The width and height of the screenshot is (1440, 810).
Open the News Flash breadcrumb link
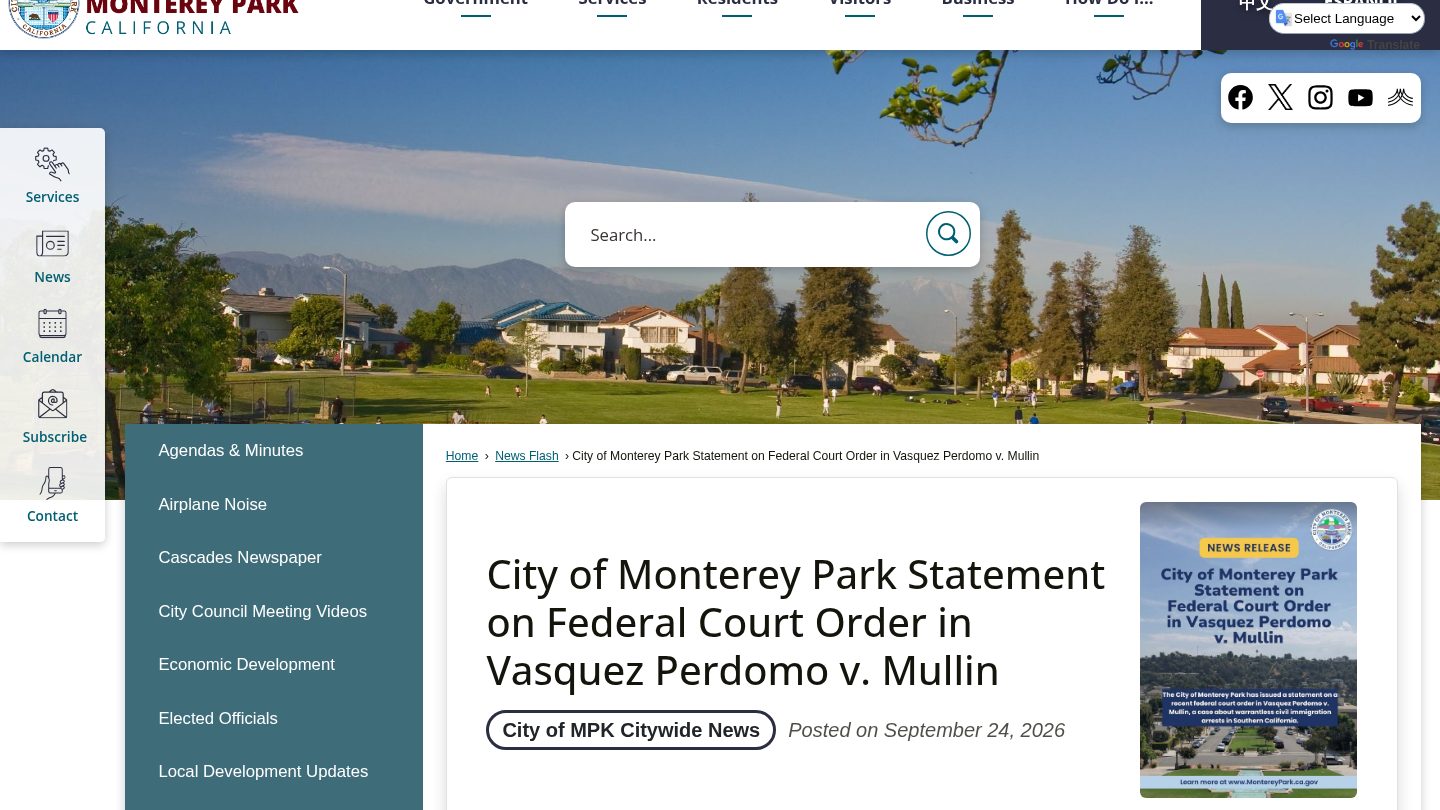click(x=527, y=456)
